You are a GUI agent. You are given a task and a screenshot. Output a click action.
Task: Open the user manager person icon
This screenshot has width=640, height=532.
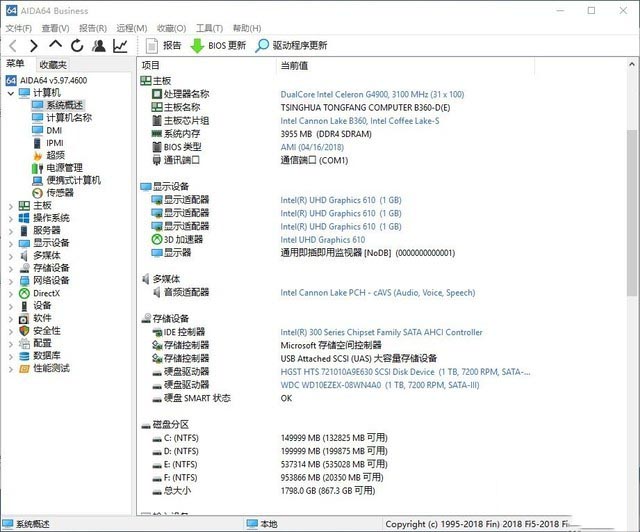click(x=98, y=45)
